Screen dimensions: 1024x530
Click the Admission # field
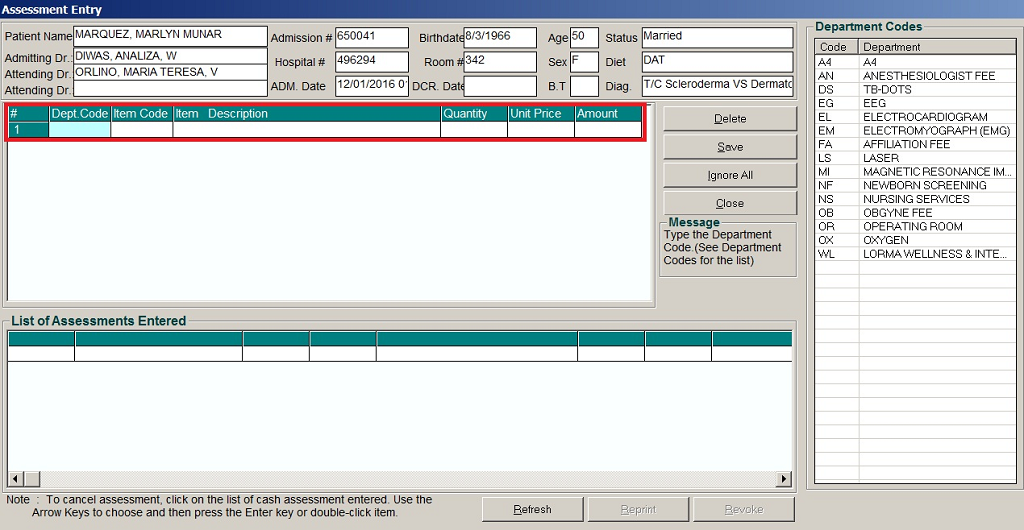[x=371, y=38]
